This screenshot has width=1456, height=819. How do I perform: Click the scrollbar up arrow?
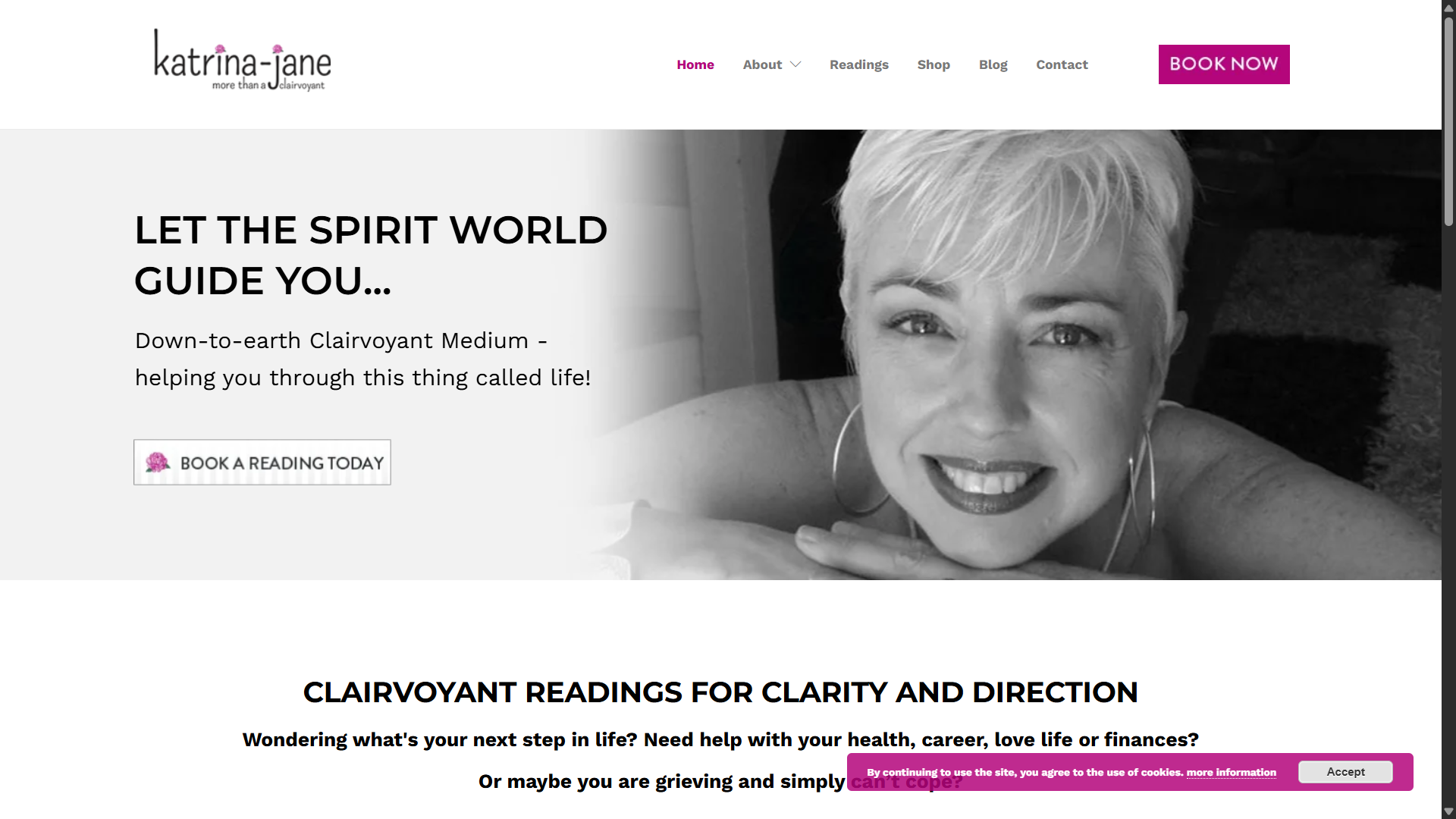(1448, 8)
